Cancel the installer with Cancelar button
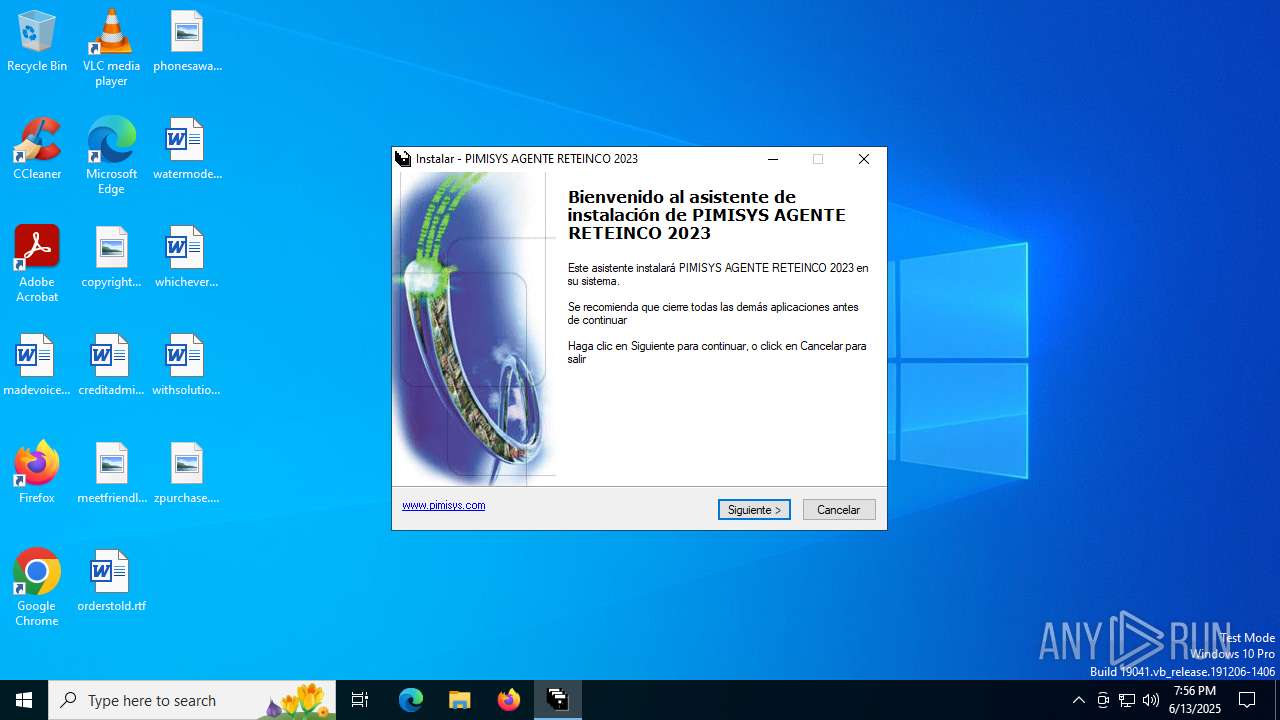The image size is (1280, 720). coord(839,510)
